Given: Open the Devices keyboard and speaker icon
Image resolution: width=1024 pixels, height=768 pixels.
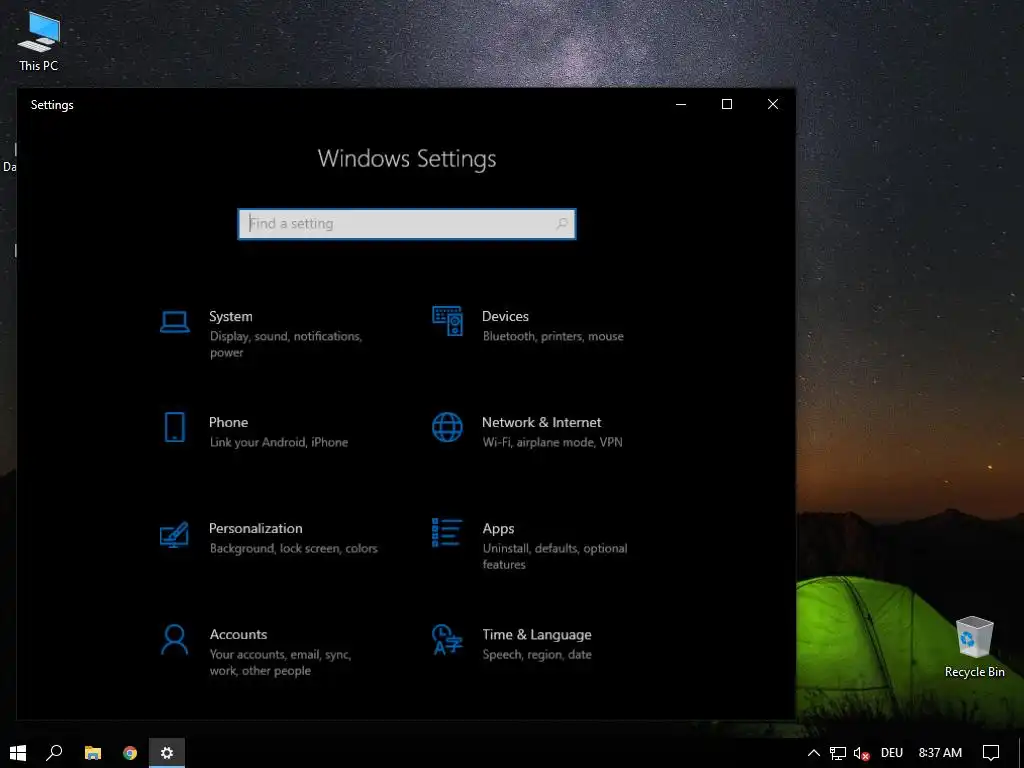Looking at the screenshot, I should [x=447, y=321].
